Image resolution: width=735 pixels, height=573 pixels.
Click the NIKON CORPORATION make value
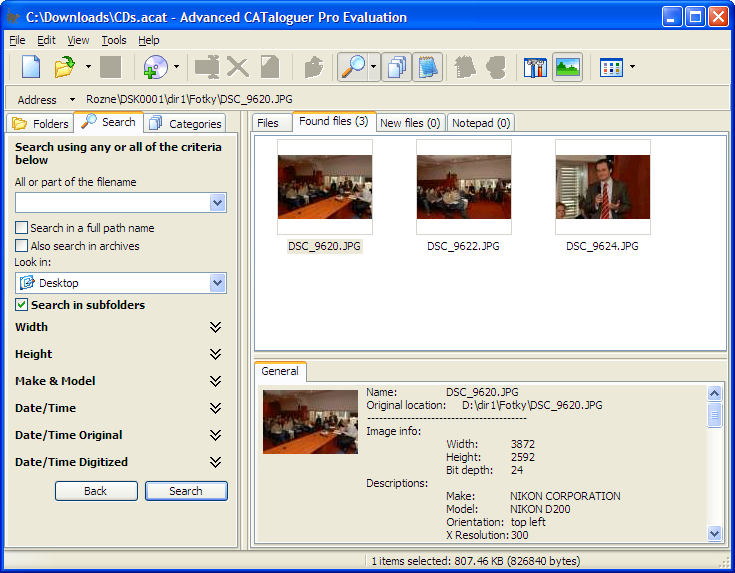565,496
